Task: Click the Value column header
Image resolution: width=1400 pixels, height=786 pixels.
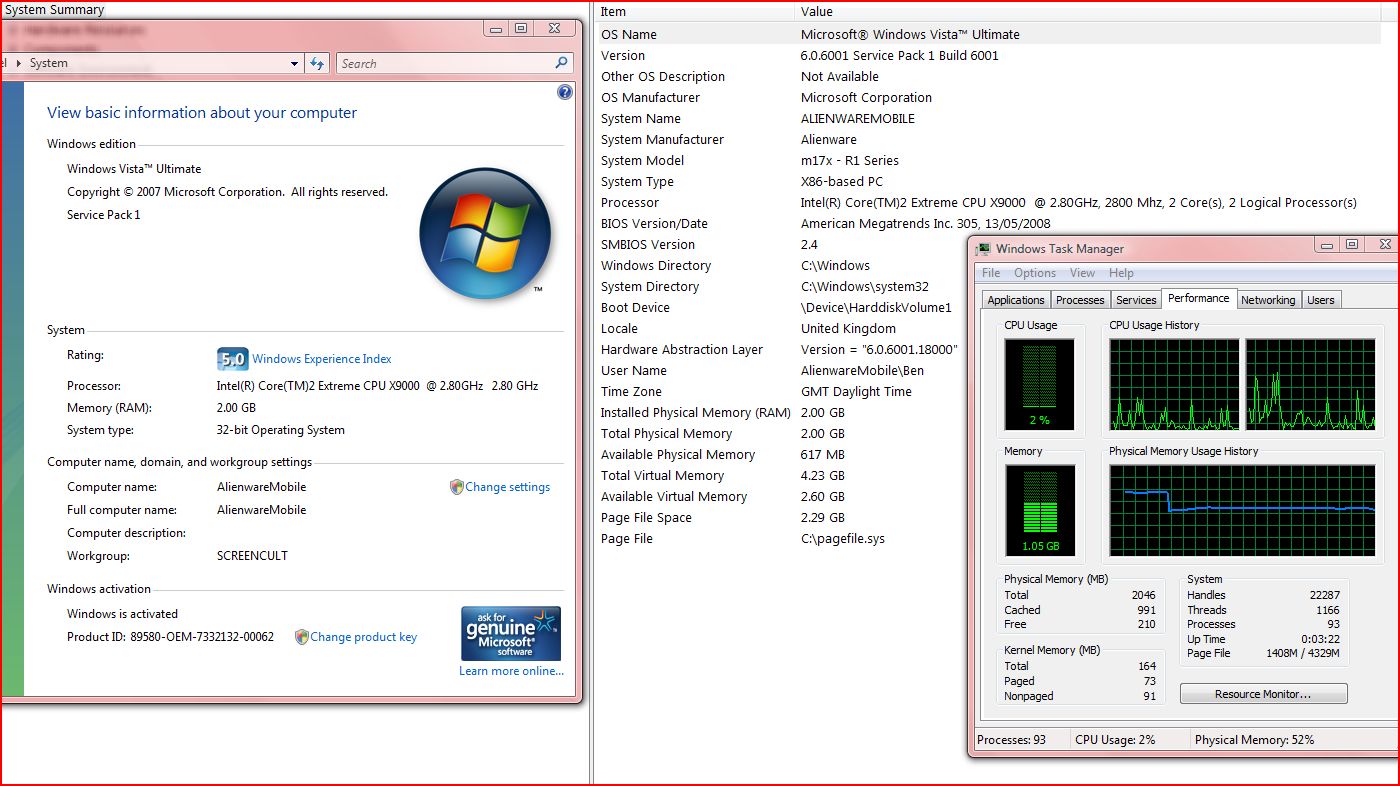Action: (x=1090, y=12)
